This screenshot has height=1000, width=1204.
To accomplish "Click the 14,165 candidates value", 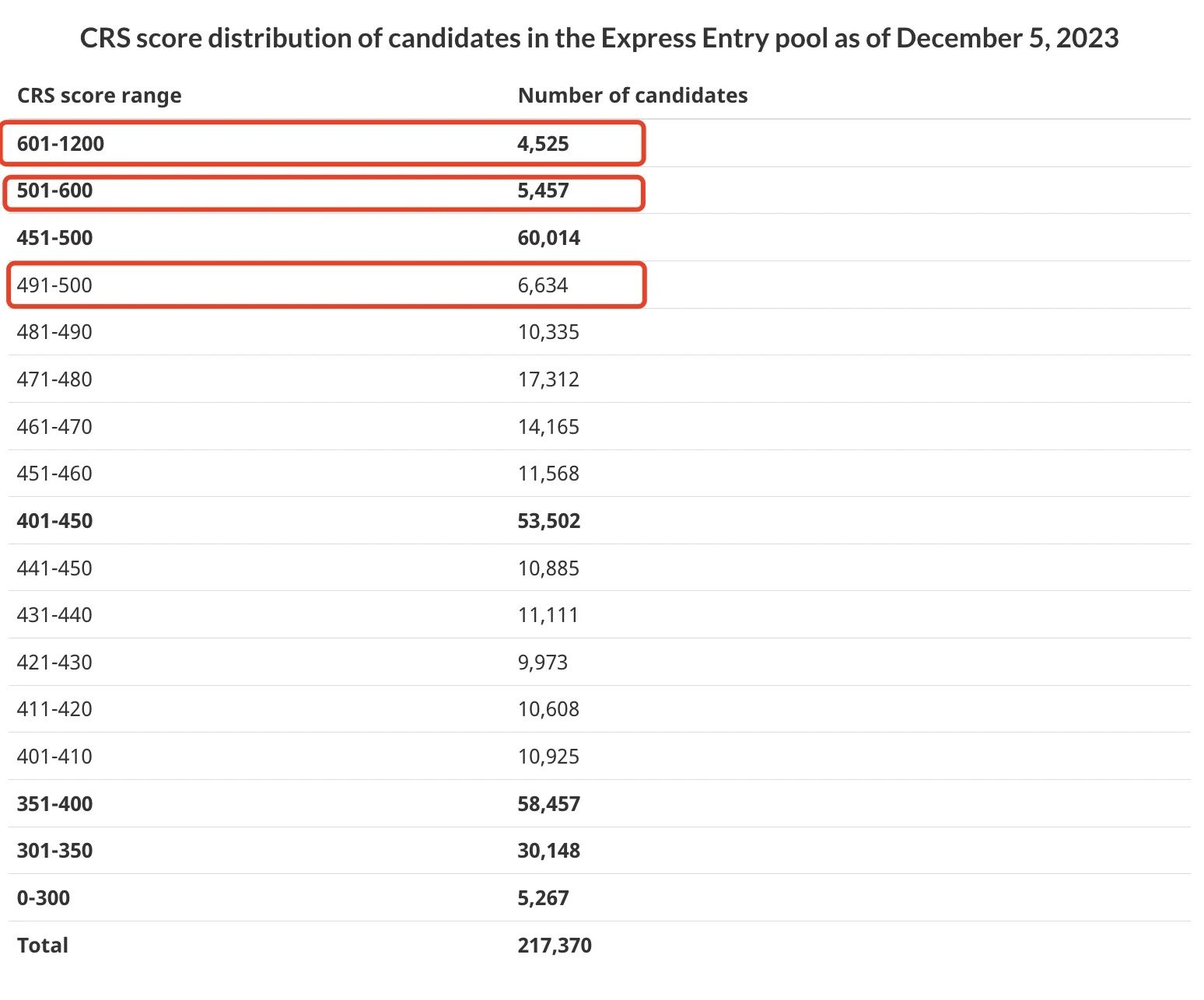I will 548,427.
